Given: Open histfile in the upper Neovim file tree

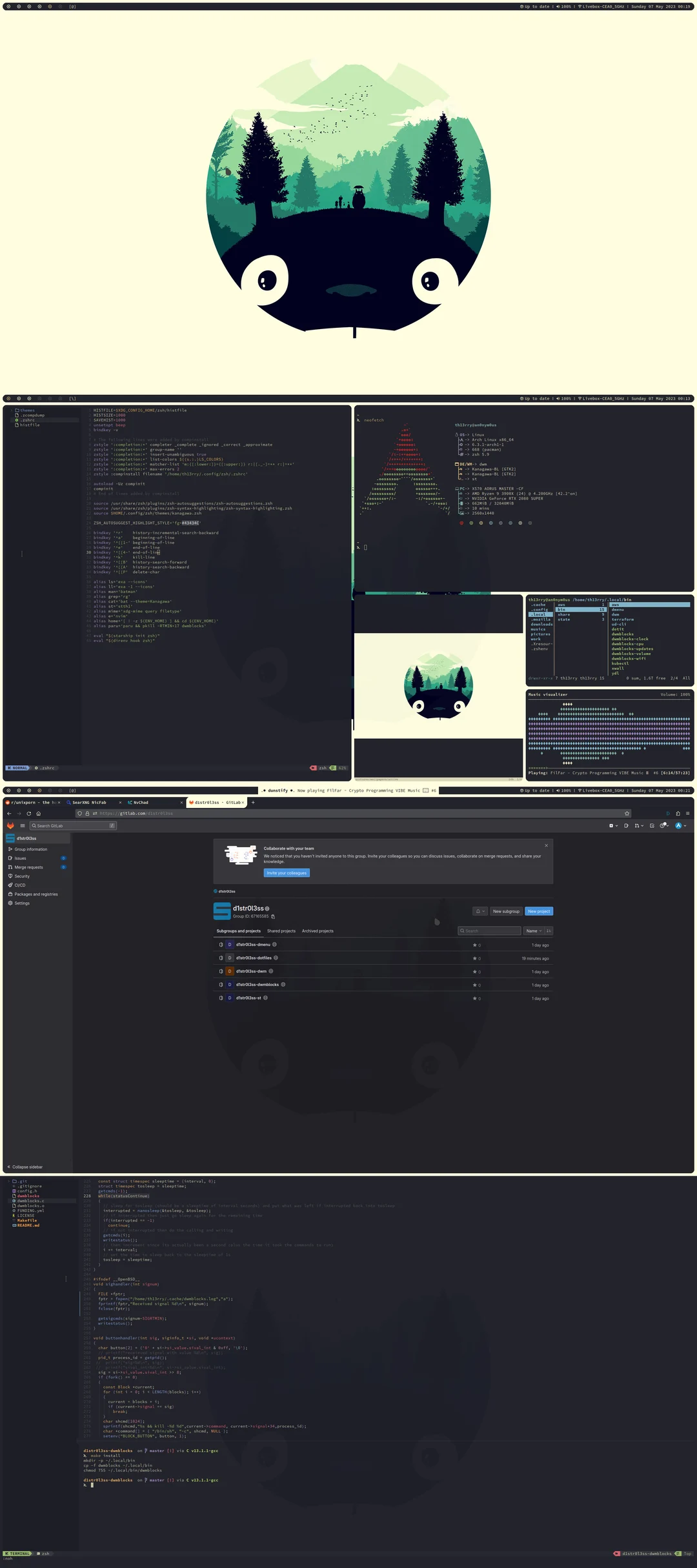Looking at the screenshot, I should (27, 425).
